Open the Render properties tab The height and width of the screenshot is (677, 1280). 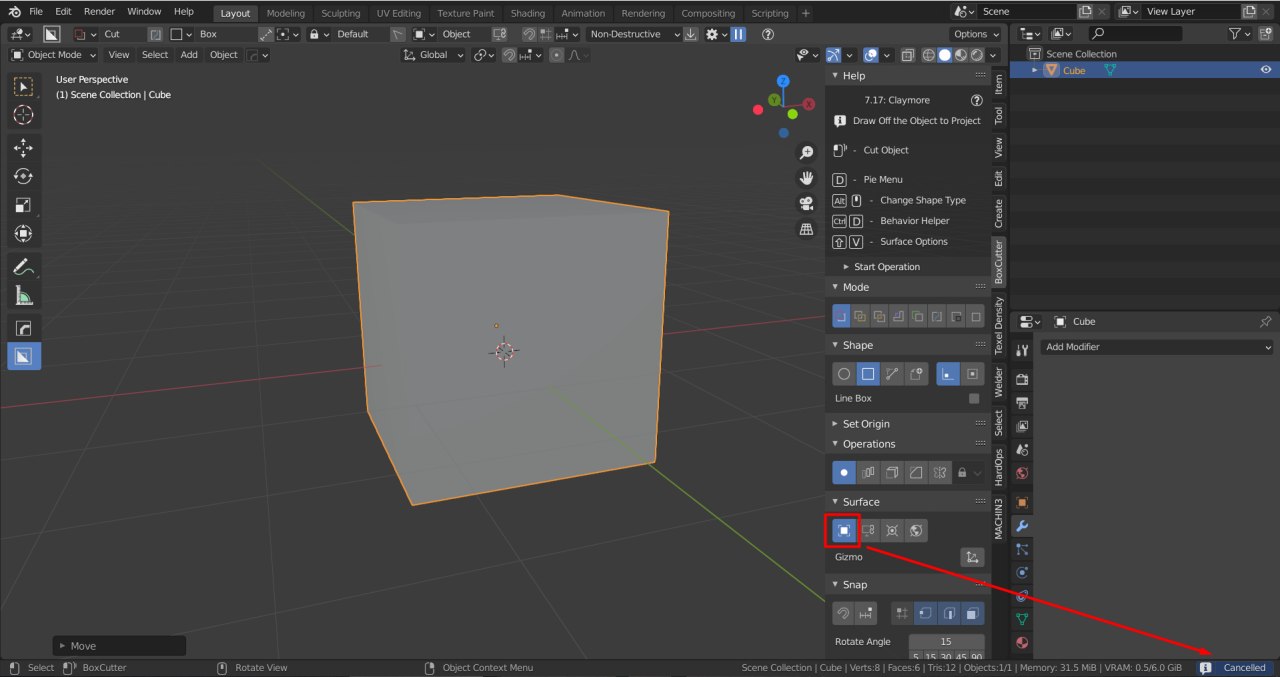click(x=1022, y=379)
